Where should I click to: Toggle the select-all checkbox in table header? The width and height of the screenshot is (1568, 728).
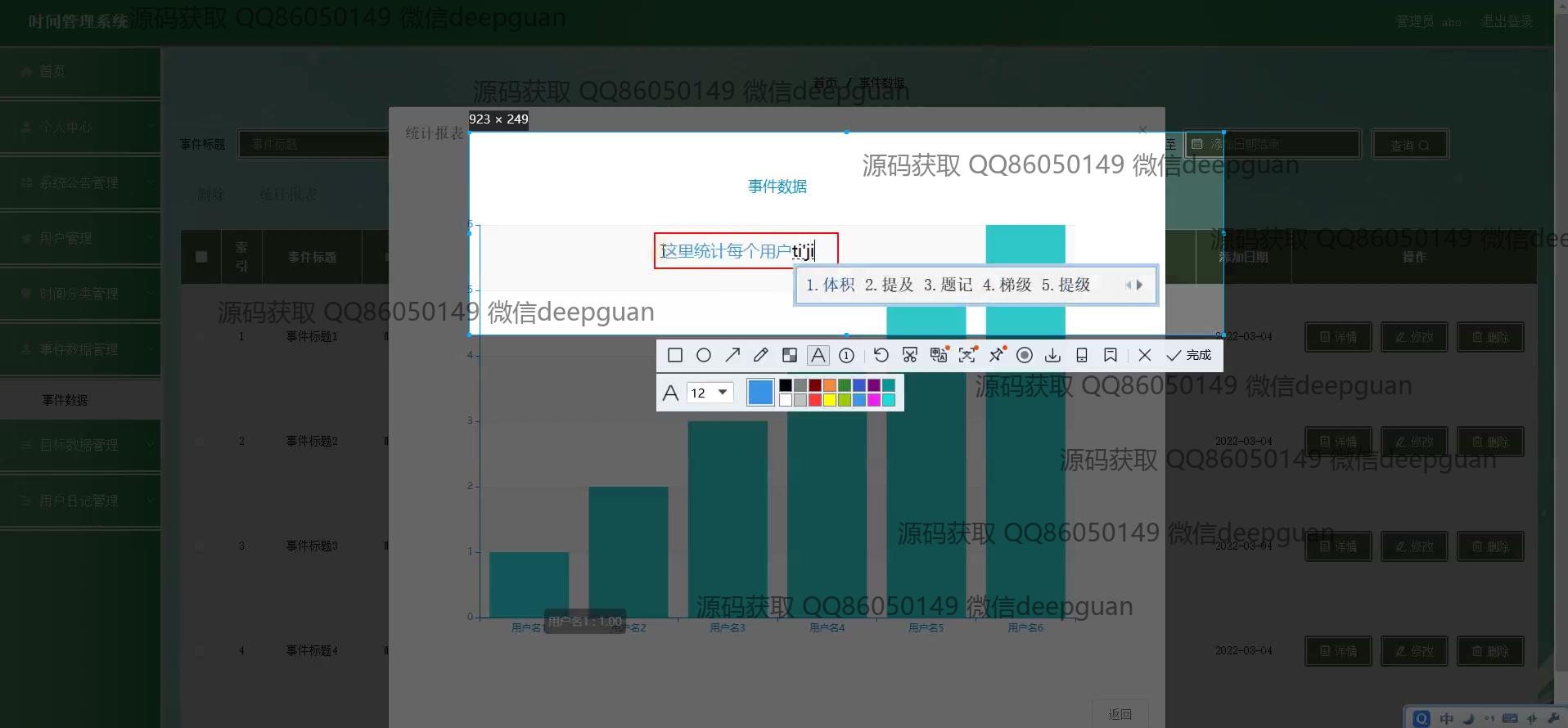click(201, 257)
